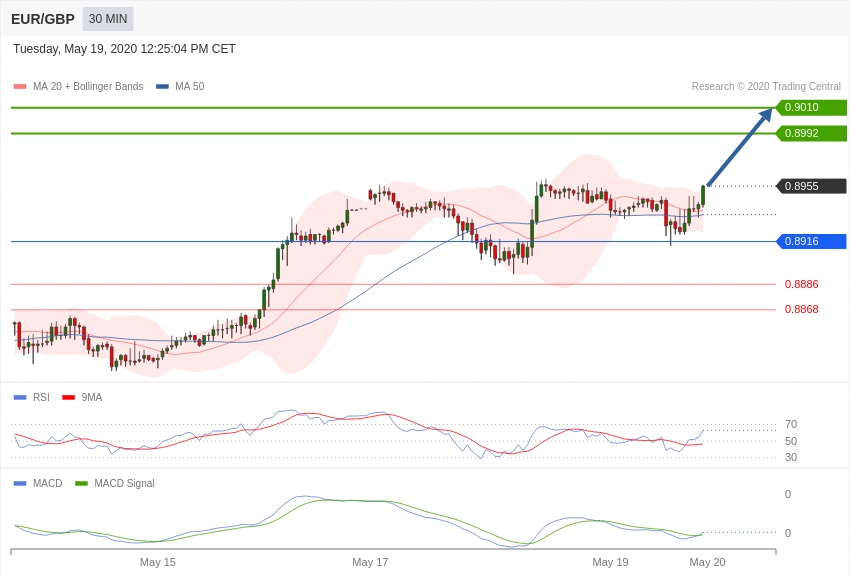Image resolution: width=850 pixels, height=576 pixels.
Task: Click the red 0.8868 support label
Action: click(801, 309)
